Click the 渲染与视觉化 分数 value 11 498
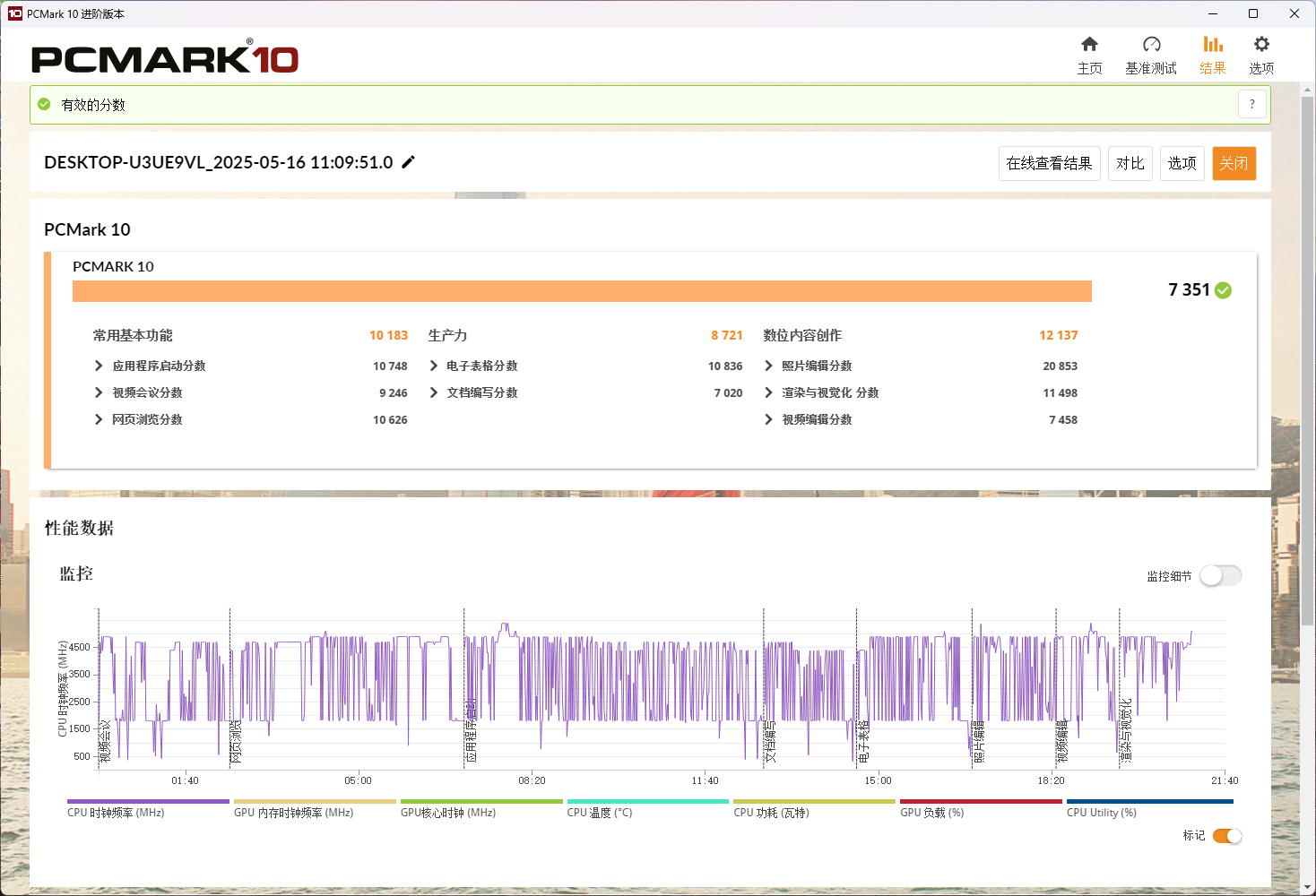The height and width of the screenshot is (896, 1316). tap(1060, 392)
